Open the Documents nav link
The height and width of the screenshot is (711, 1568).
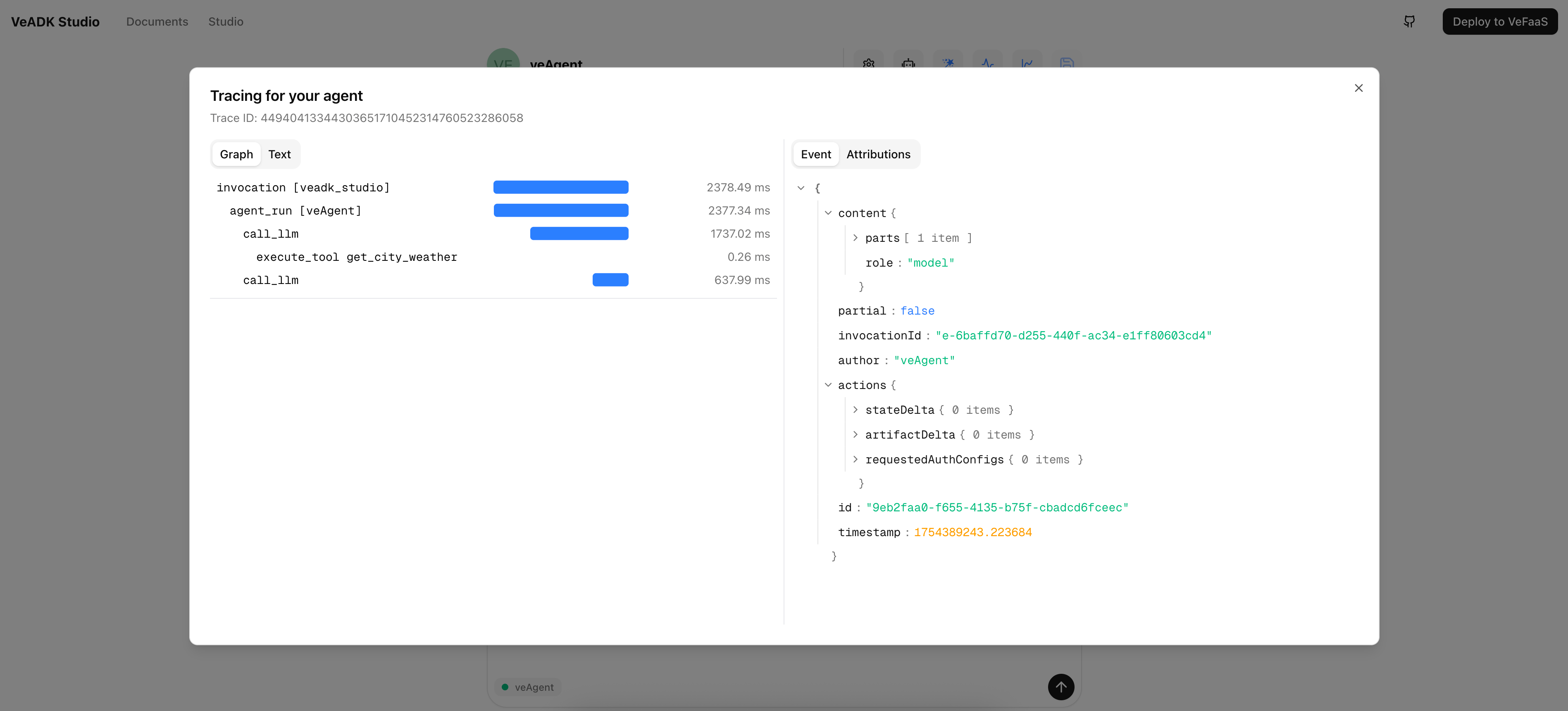[157, 22]
